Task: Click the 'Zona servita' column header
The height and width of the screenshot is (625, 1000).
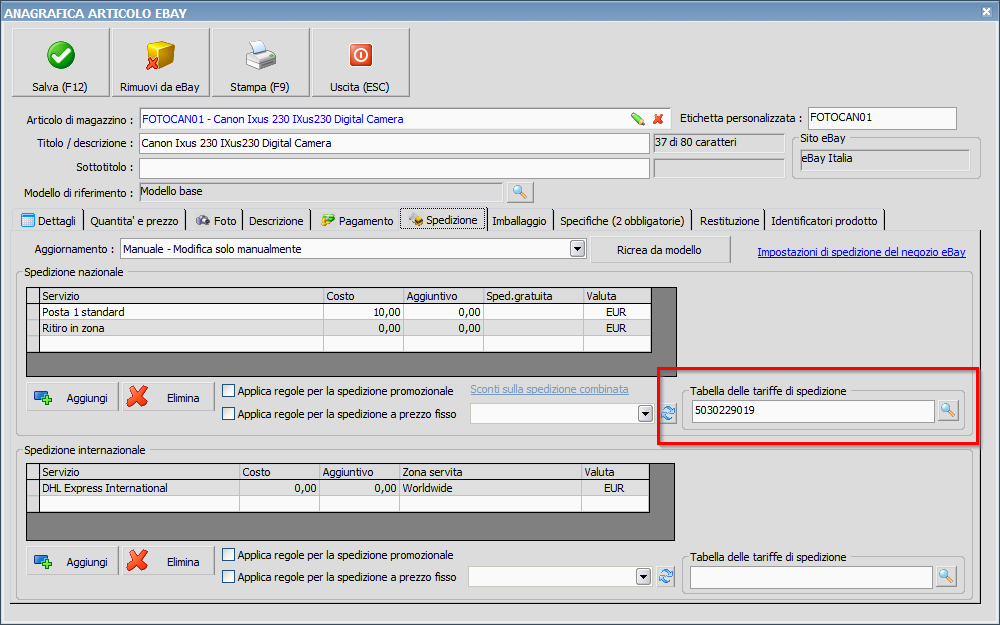Action: tap(490, 472)
